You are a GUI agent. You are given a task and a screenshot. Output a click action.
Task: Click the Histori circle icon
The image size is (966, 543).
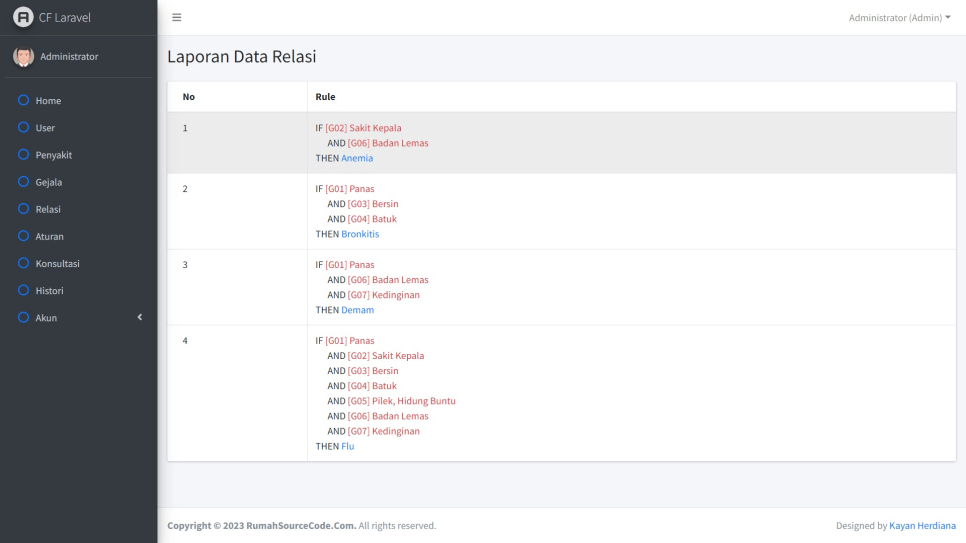[23, 290]
